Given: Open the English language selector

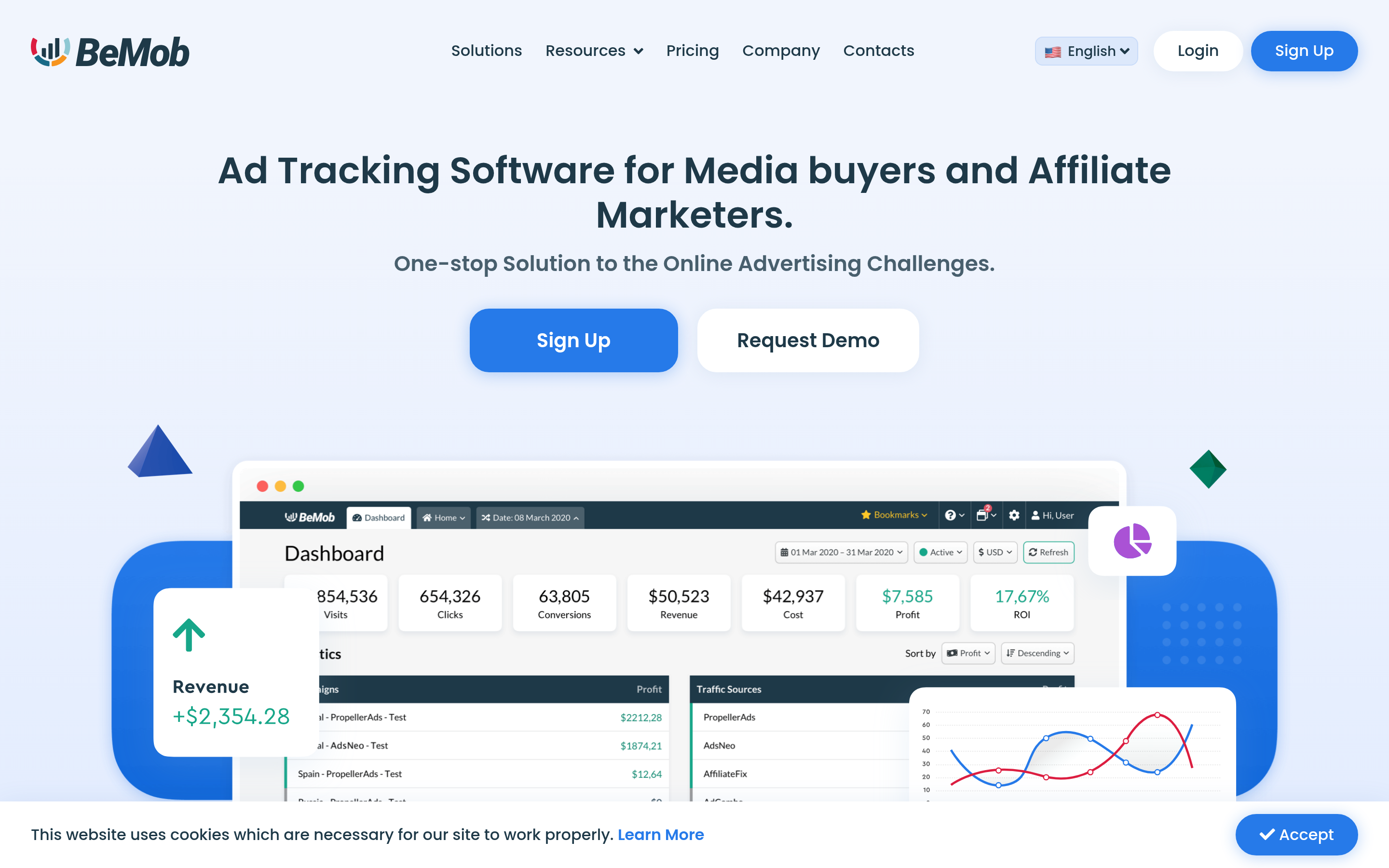Looking at the screenshot, I should tap(1086, 51).
